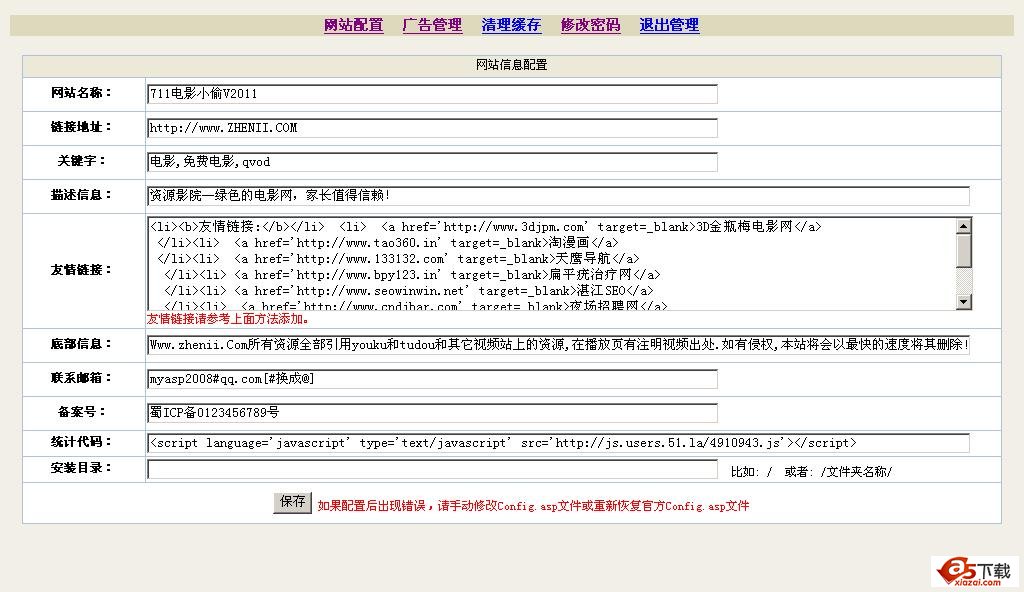Click the 联系邮箱 email field
The height and width of the screenshot is (592, 1024).
(x=432, y=379)
